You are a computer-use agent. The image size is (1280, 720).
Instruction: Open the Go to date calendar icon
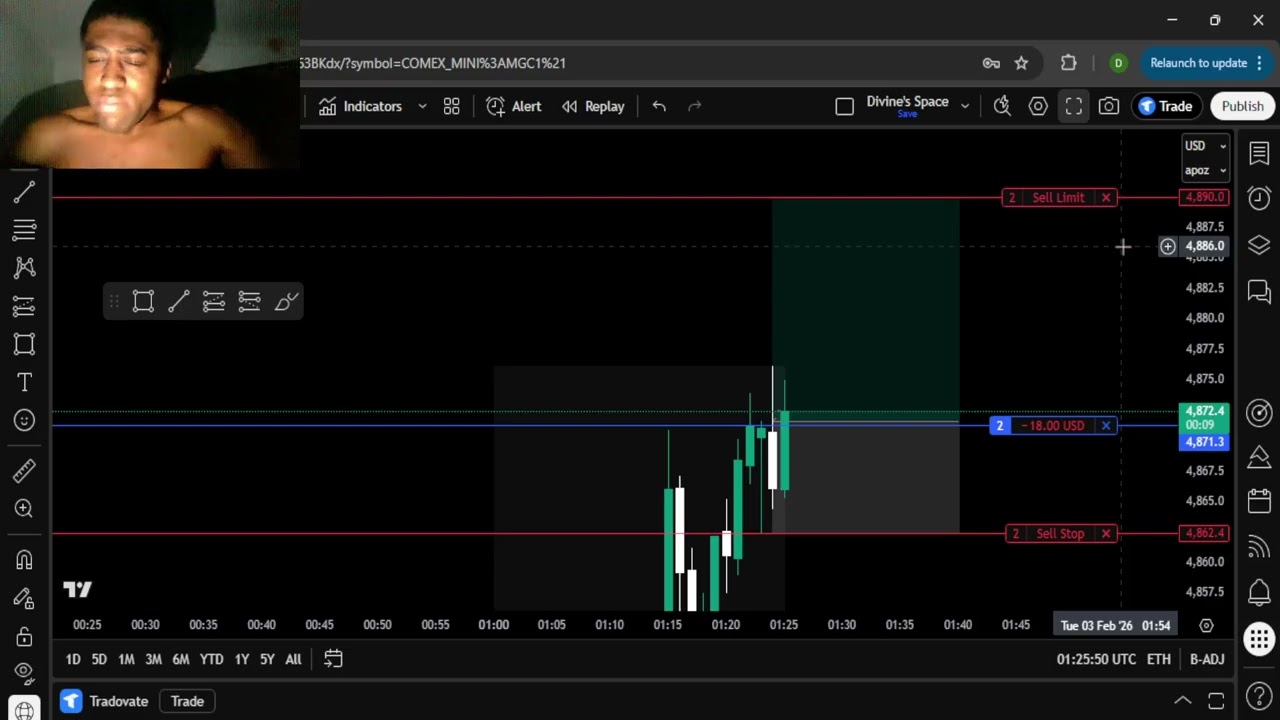[333, 659]
